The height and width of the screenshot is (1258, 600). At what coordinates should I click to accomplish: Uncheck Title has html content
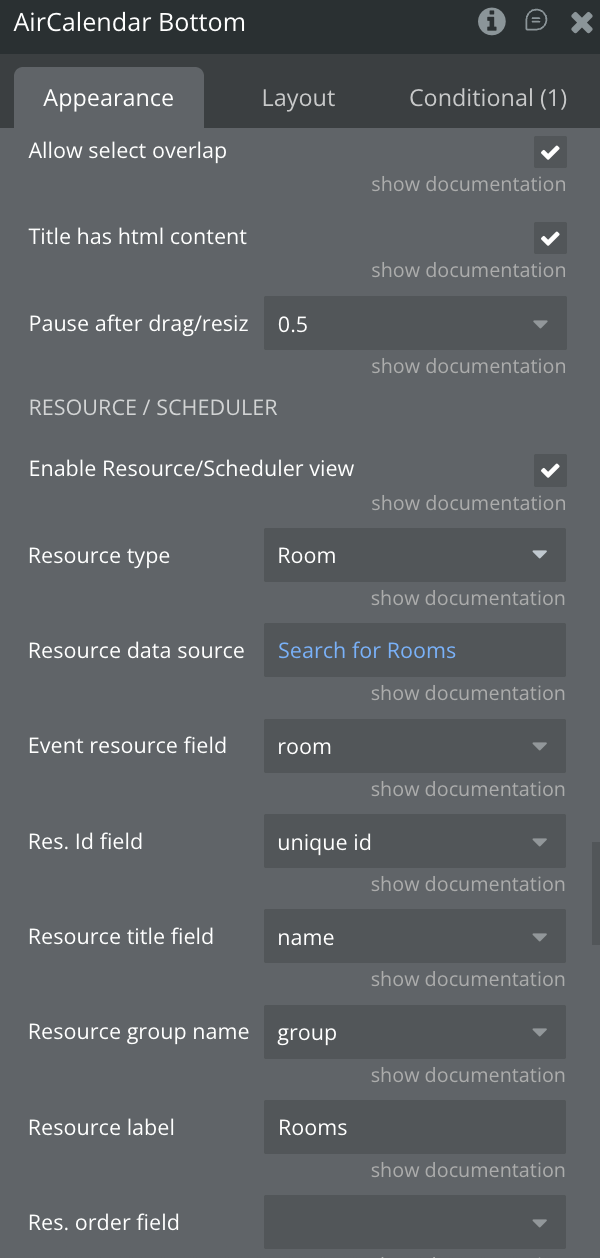pyautogui.click(x=550, y=239)
